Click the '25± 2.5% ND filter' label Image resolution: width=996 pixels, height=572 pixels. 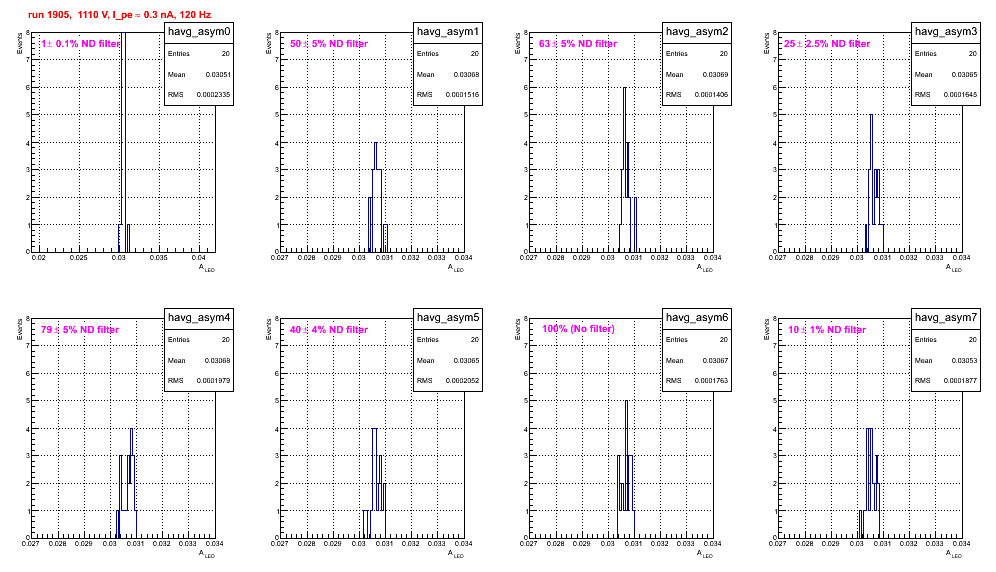click(x=827, y=44)
